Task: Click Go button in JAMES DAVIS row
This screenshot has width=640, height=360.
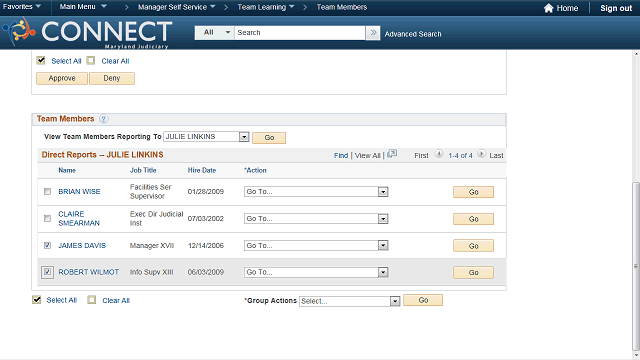Action: [473, 246]
